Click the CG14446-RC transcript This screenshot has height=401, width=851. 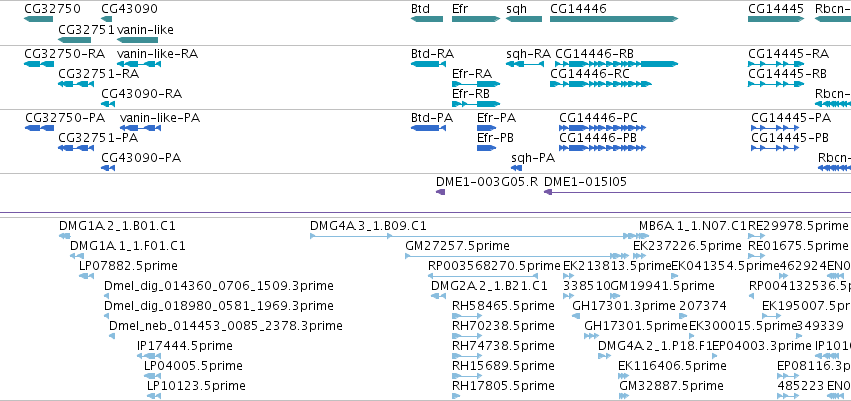(600, 84)
